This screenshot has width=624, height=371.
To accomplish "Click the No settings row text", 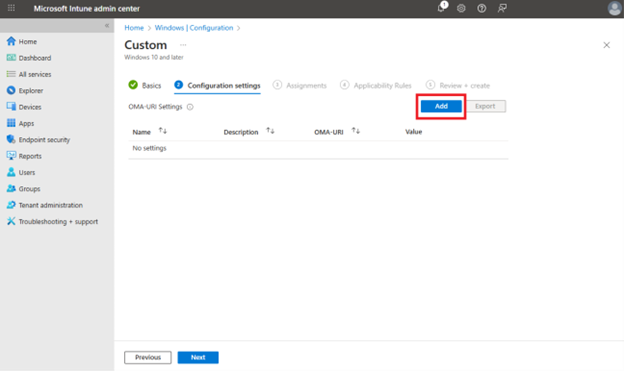I will [x=149, y=148].
